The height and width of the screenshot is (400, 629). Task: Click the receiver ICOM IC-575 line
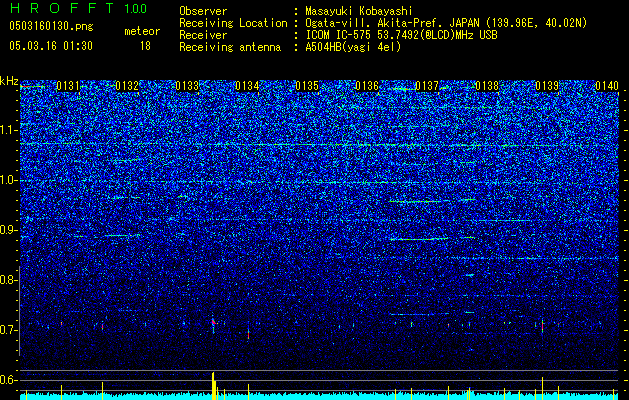point(401,35)
